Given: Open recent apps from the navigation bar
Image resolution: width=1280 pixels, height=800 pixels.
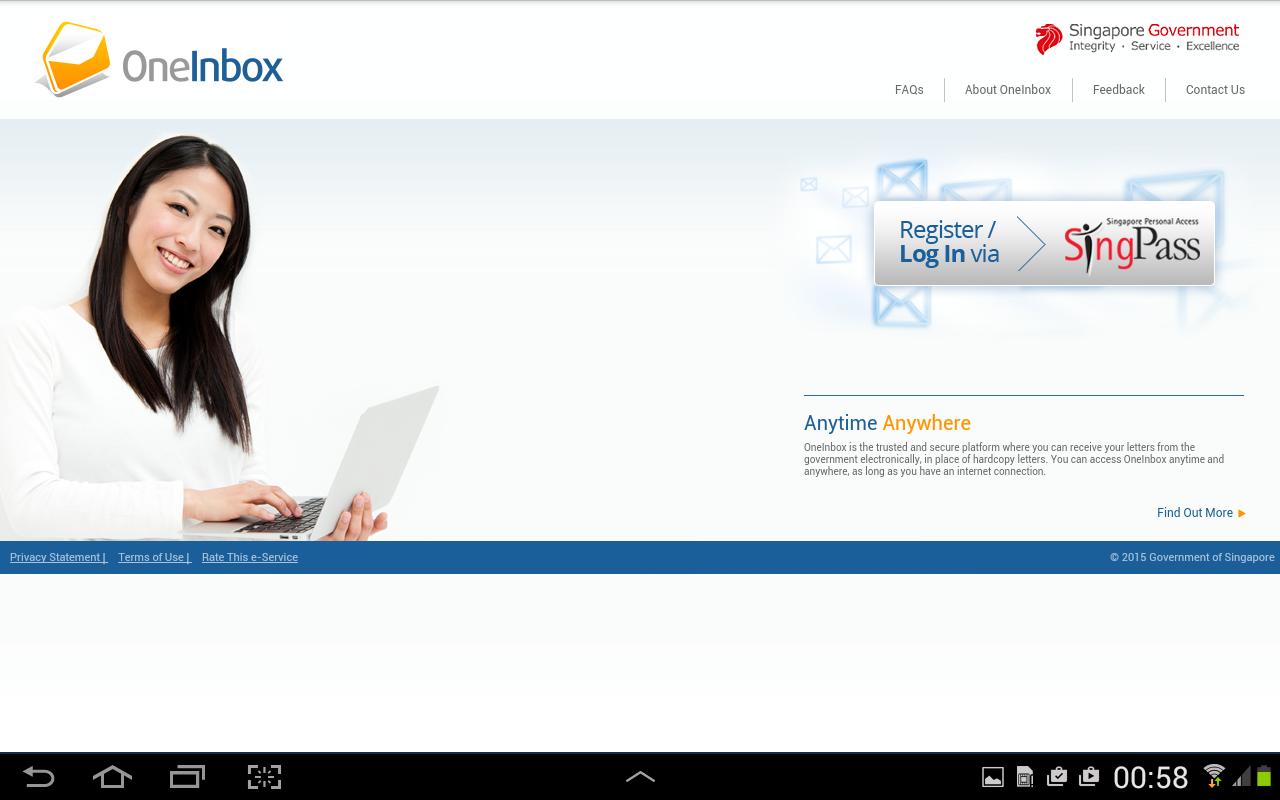Looking at the screenshot, I should pyautogui.click(x=187, y=777).
